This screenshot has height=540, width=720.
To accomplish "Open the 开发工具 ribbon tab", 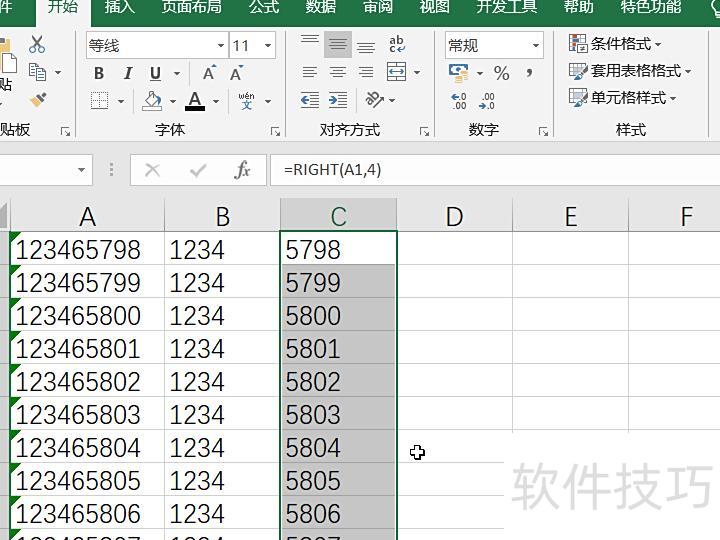I will [507, 7].
